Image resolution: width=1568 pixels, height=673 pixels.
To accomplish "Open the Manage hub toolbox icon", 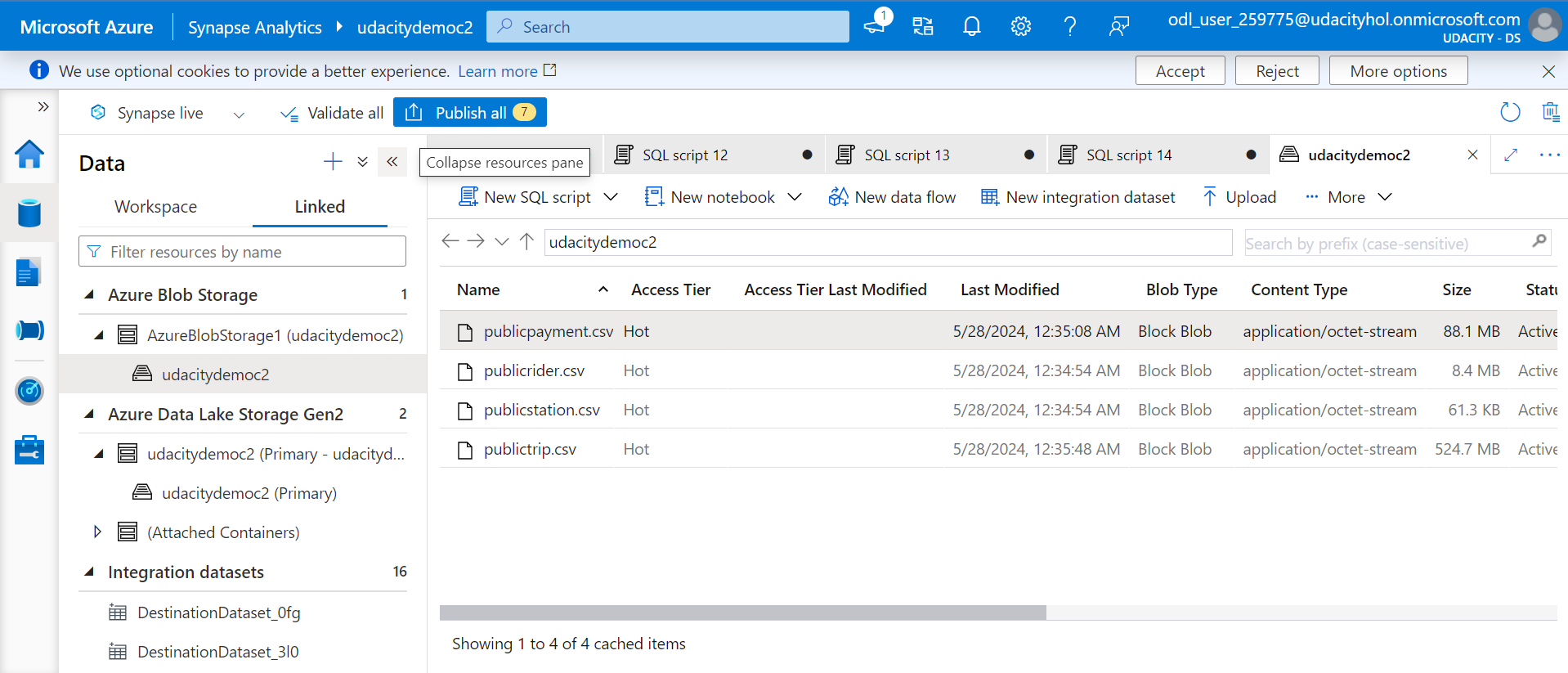I will click(x=29, y=450).
